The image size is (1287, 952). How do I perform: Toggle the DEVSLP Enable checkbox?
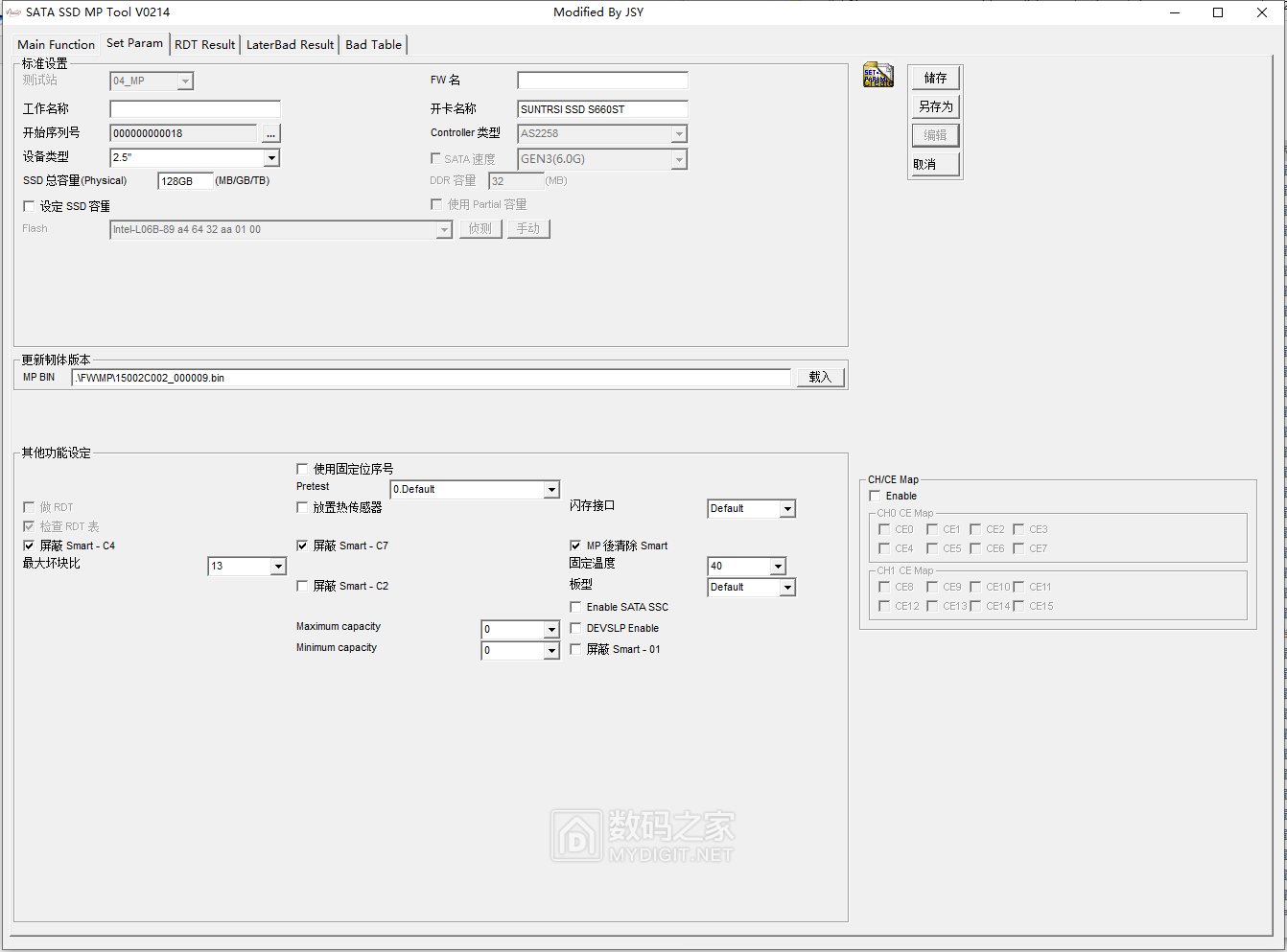point(575,628)
